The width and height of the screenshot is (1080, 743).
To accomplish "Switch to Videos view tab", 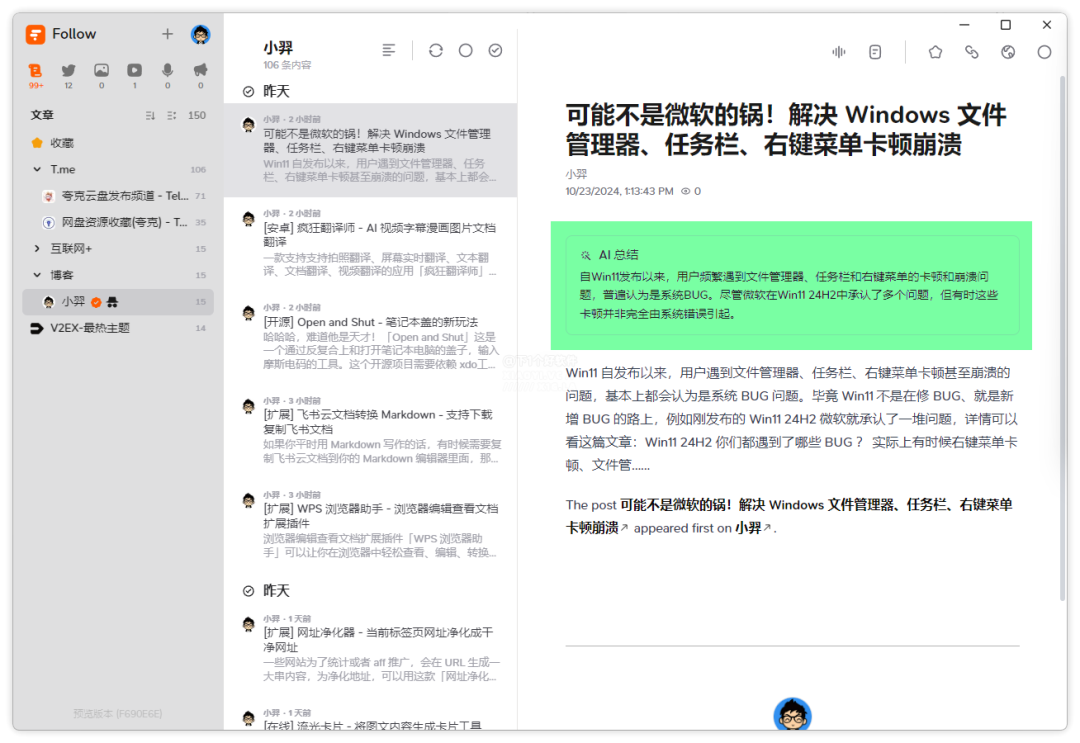I will click(134, 75).
